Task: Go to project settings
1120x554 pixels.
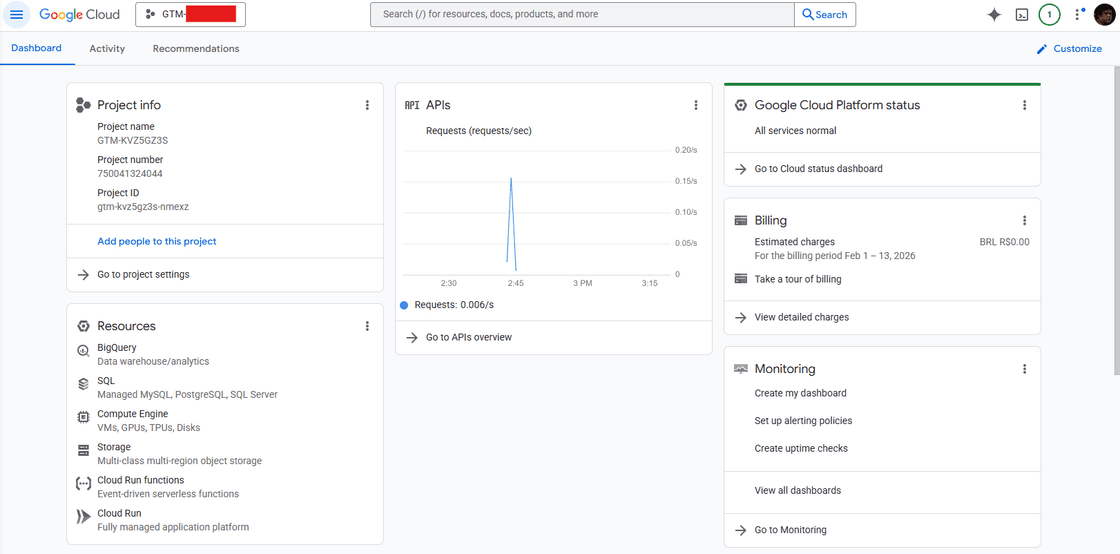Action: click(x=144, y=274)
